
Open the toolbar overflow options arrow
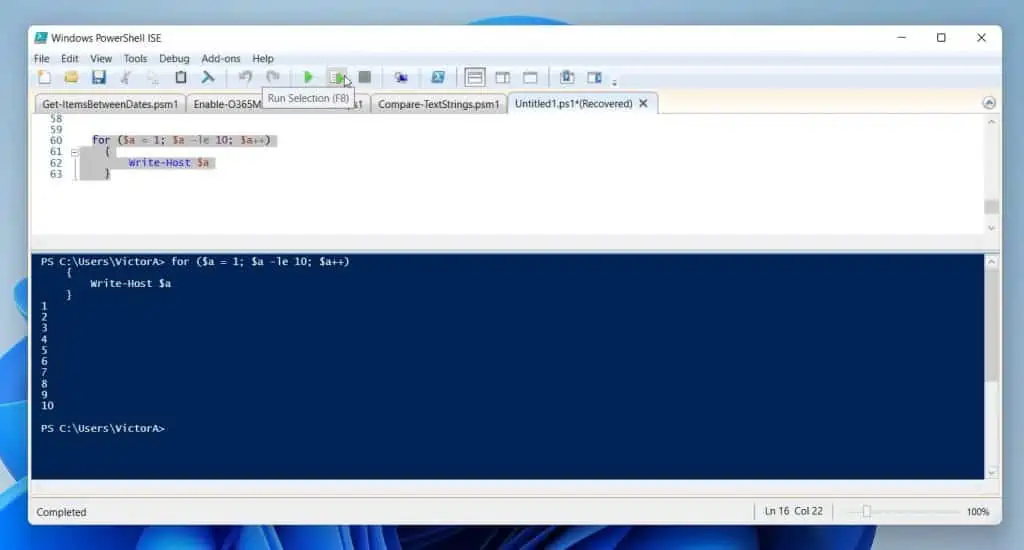[x=615, y=81]
